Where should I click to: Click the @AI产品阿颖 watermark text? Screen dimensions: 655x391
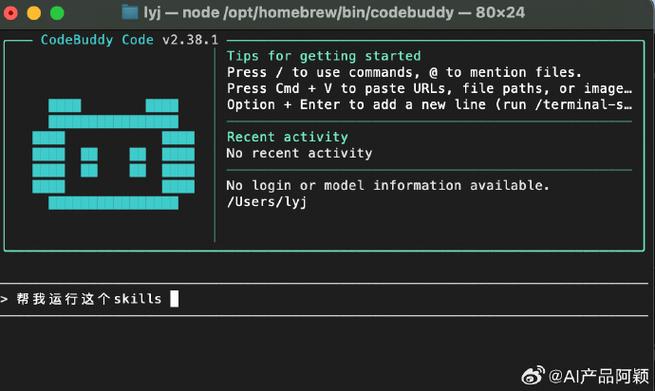(598, 376)
